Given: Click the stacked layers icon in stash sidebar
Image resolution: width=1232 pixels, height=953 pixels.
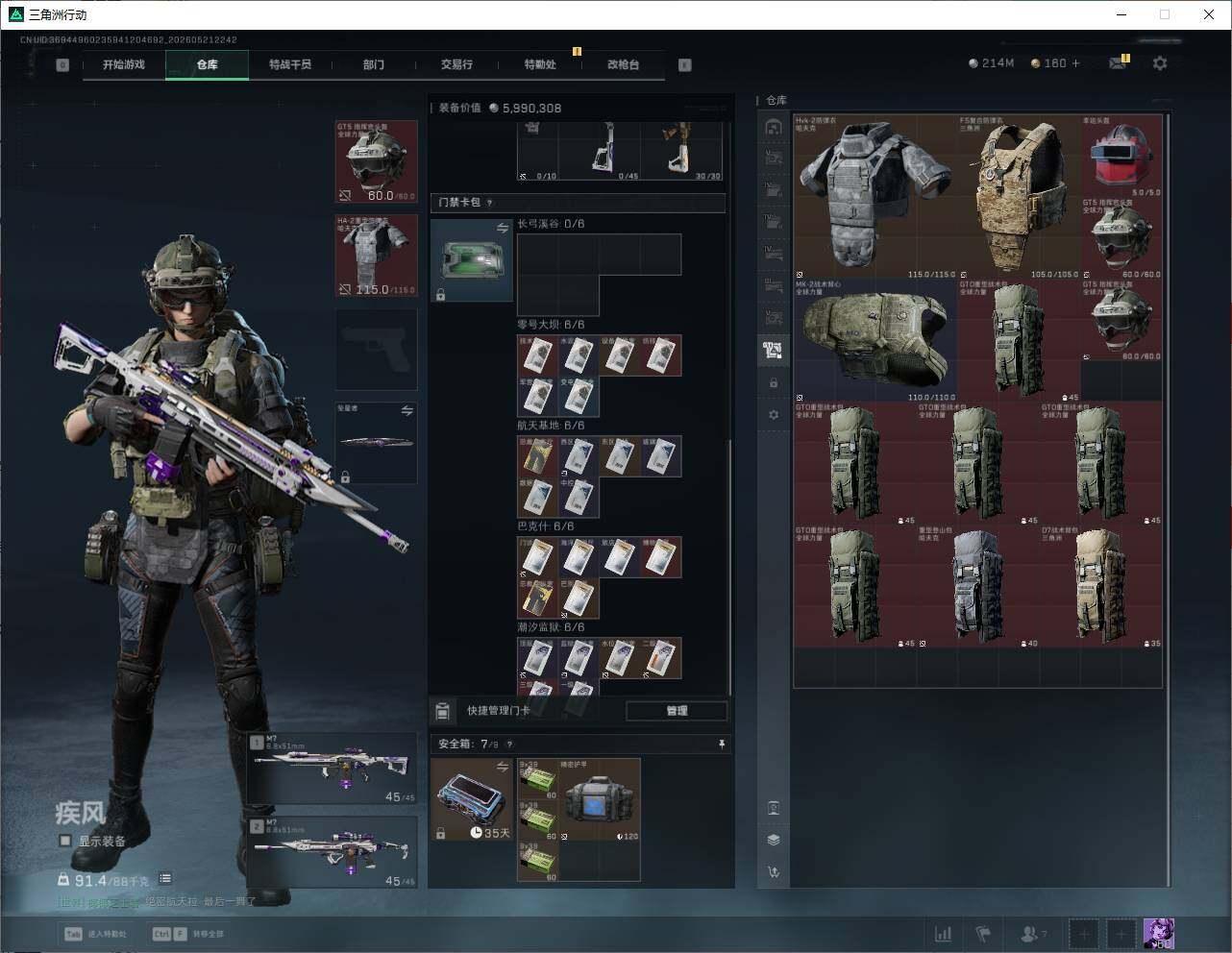Looking at the screenshot, I should (774, 840).
